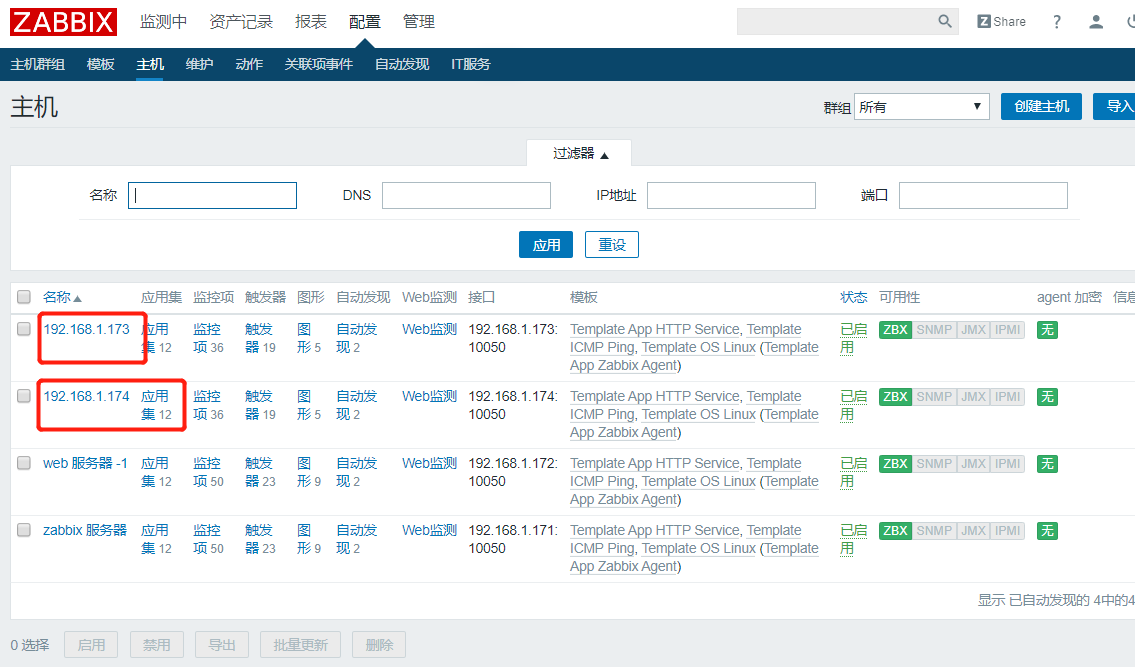Viewport: 1135px width, 667px height.
Task: Check the web 服务器 -1 host checkbox
Action: 24,463
